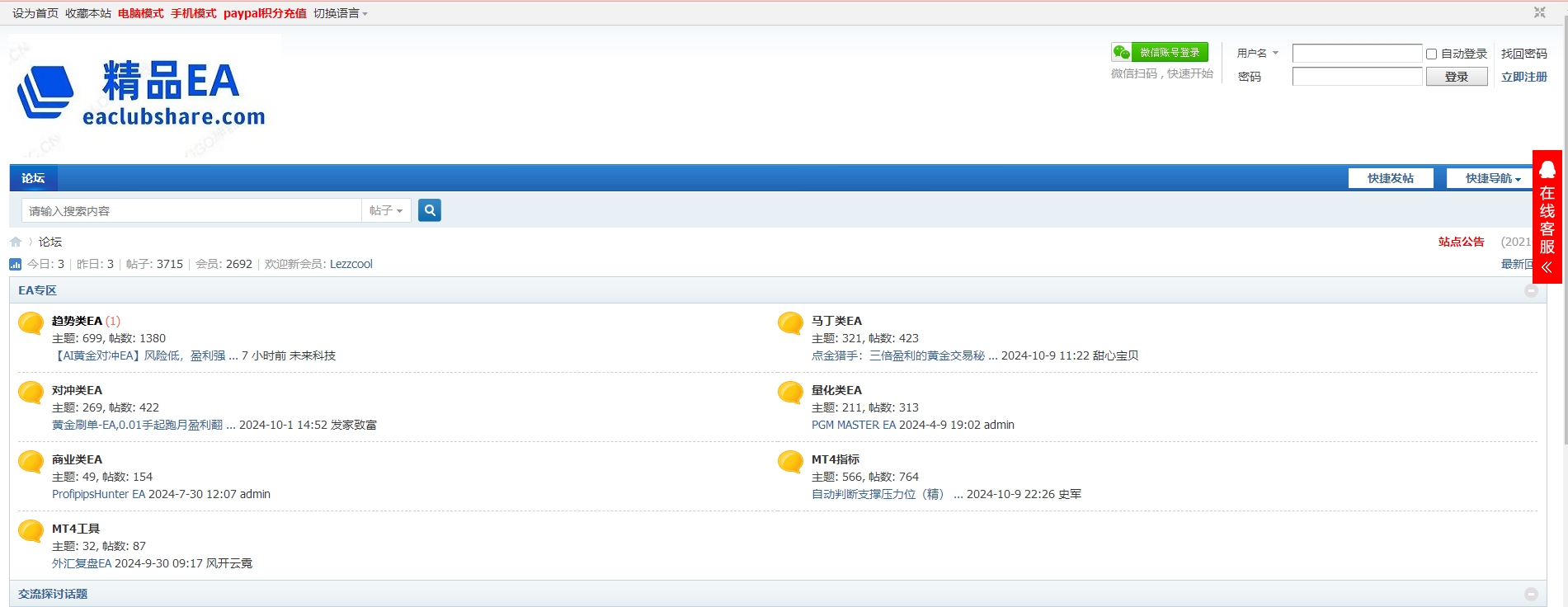
Task: Open paypal积分充值 link
Action: tap(265, 13)
